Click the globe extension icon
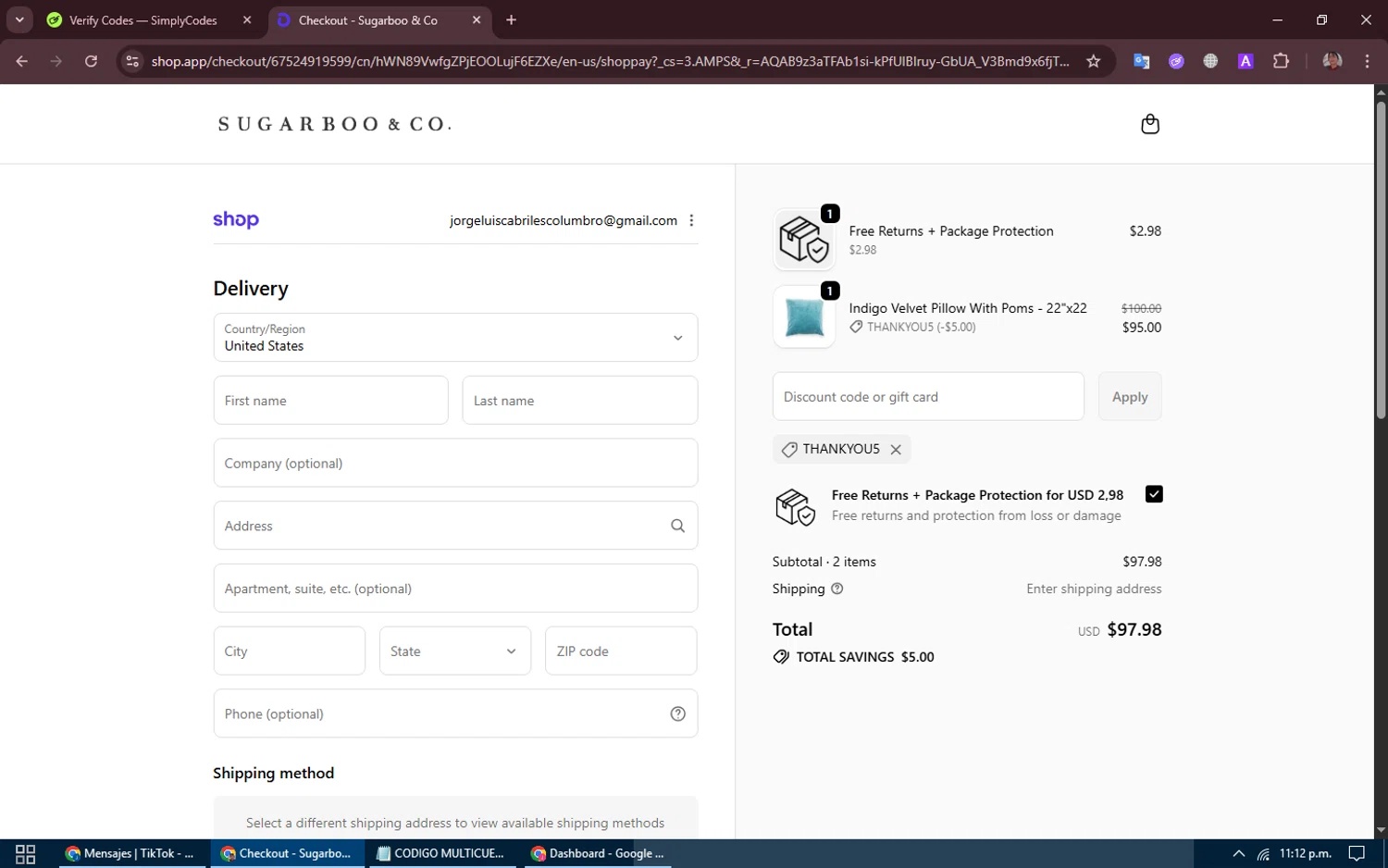Image resolution: width=1388 pixels, height=868 pixels. coord(1210,61)
